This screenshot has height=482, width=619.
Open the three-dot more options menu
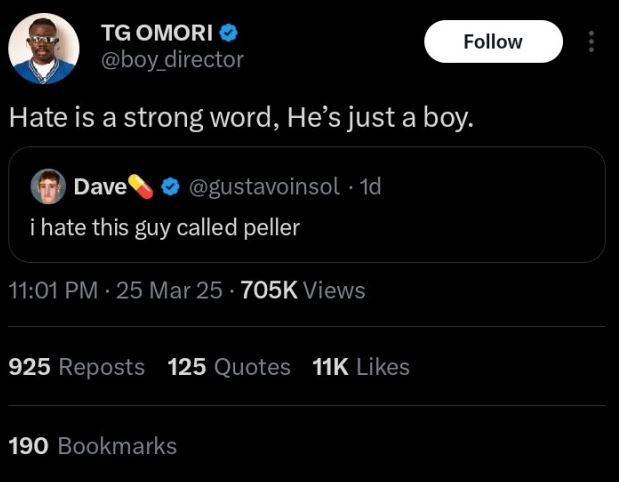tap(591, 42)
